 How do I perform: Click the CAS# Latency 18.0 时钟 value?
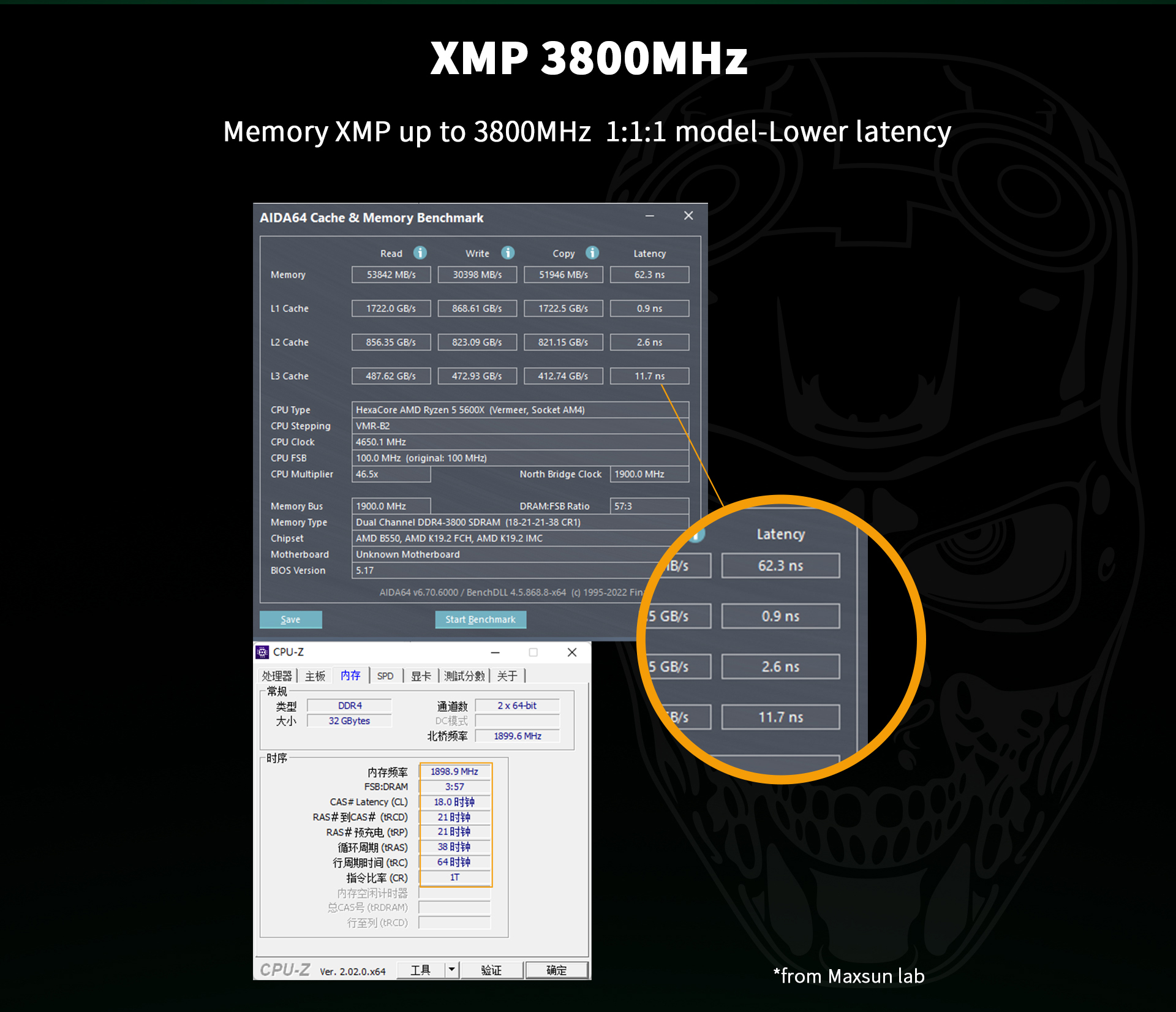454,802
